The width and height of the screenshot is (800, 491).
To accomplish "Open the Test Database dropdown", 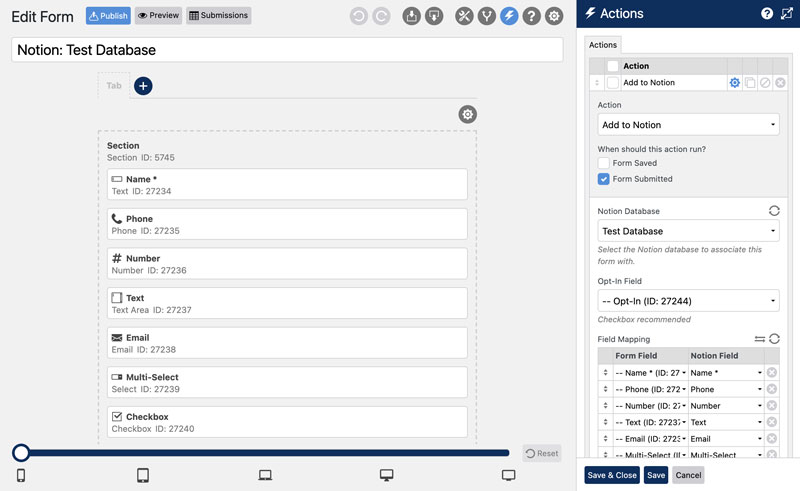I will coord(688,231).
